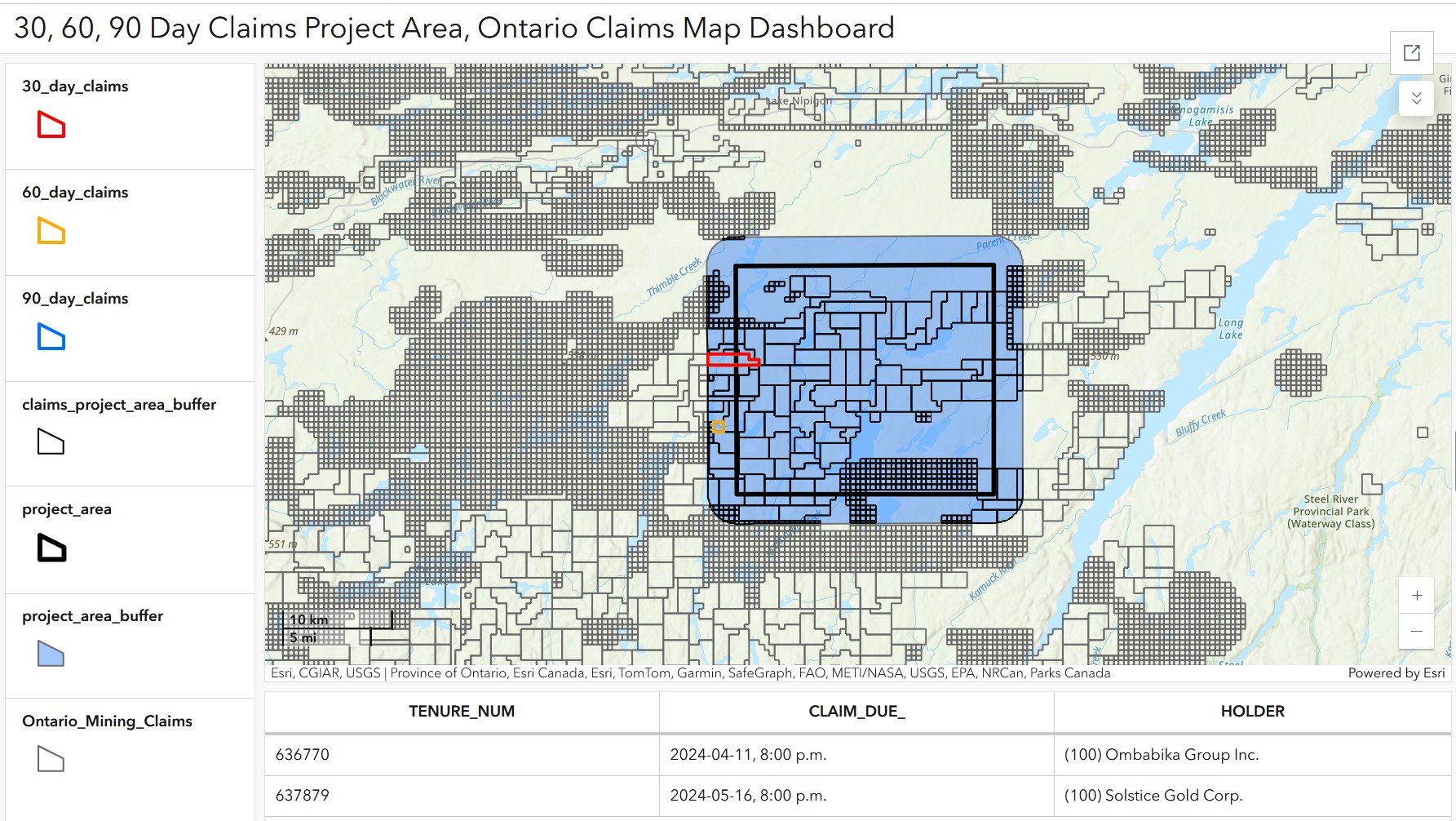Zoom out on the map
Viewport: 1456px width, 821px height.
point(1417,631)
